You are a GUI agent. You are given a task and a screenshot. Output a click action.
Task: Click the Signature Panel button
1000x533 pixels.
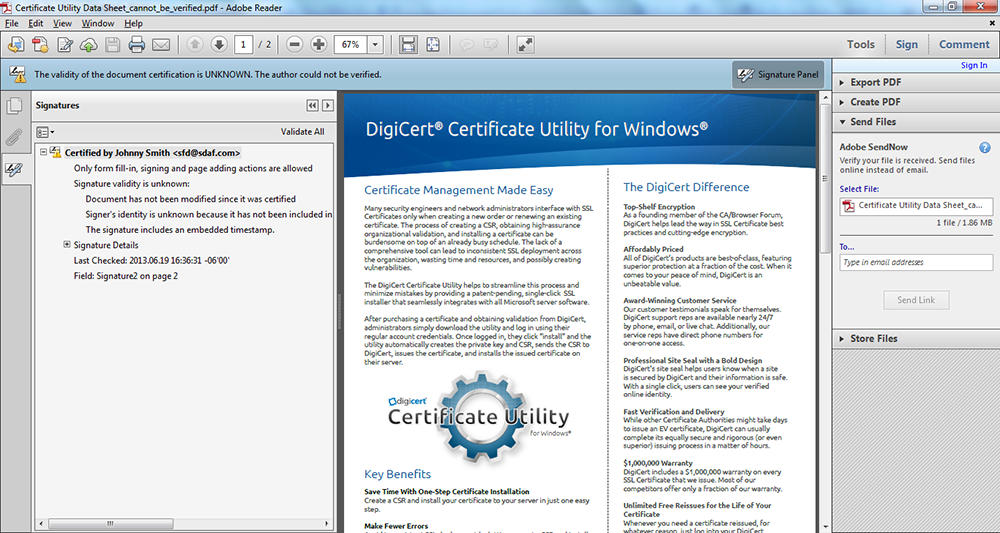[778, 75]
